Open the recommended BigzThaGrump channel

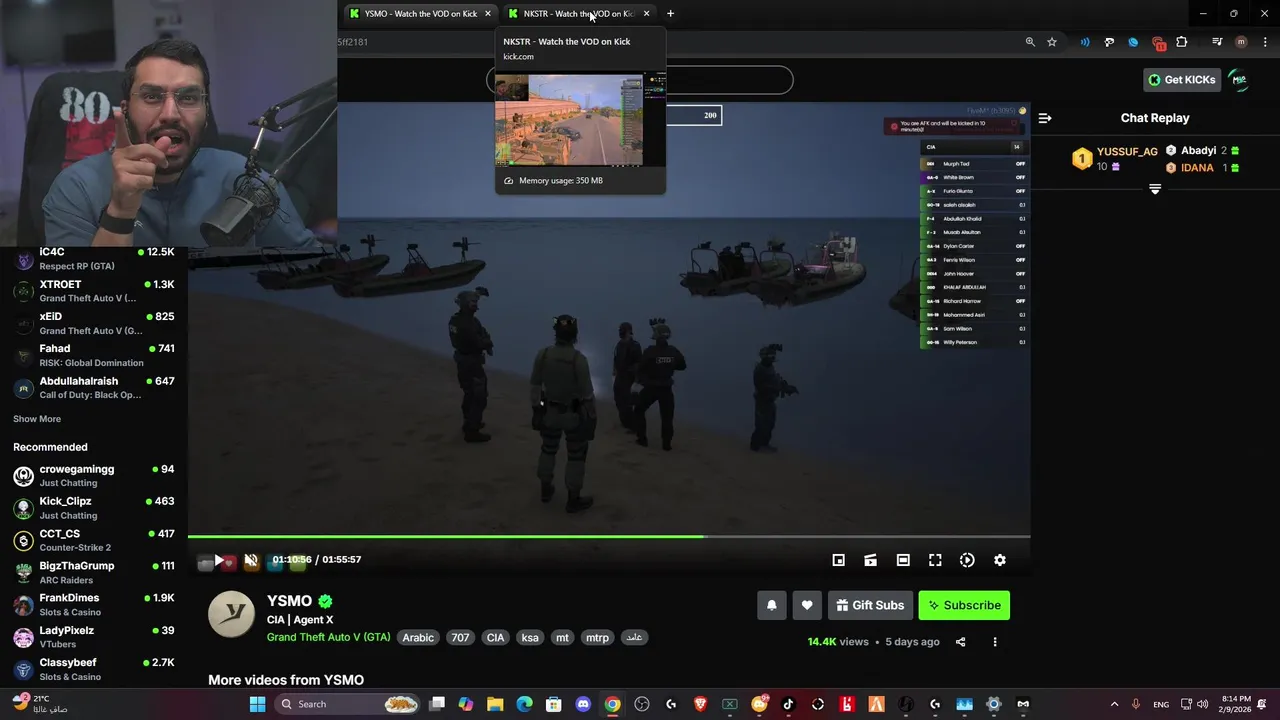pos(94,572)
